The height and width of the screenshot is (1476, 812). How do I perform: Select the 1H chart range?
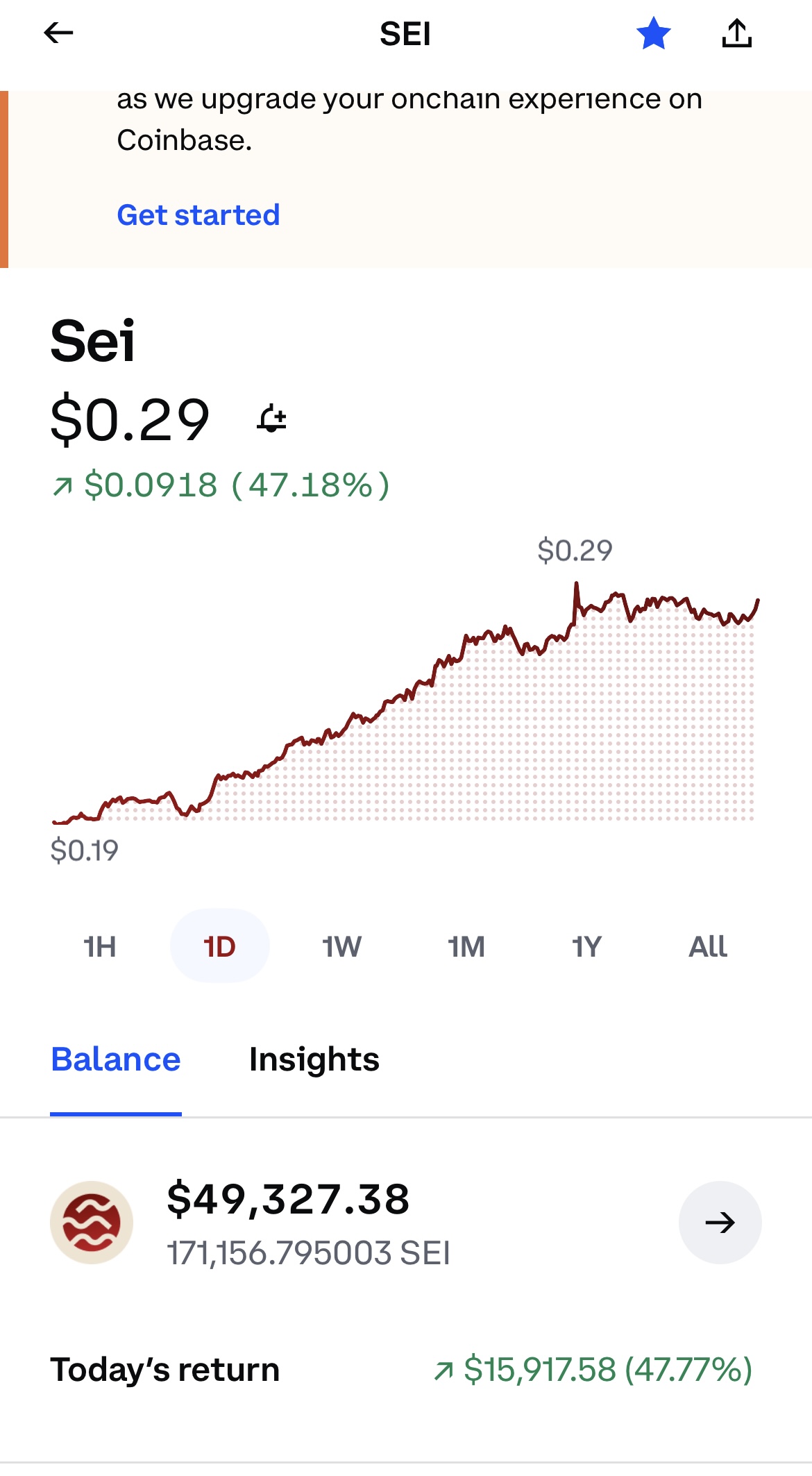99,946
